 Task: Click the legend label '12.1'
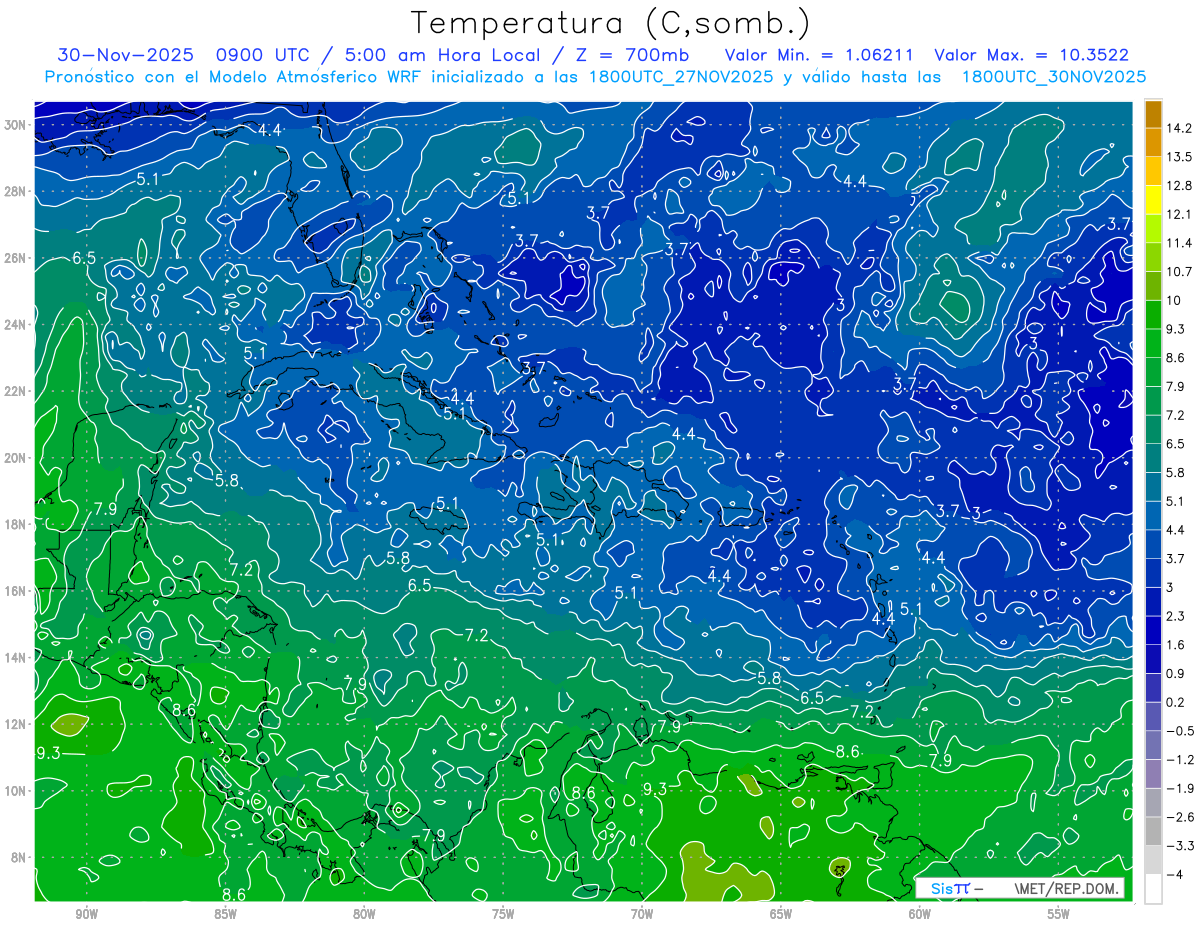pyautogui.click(x=1180, y=214)
